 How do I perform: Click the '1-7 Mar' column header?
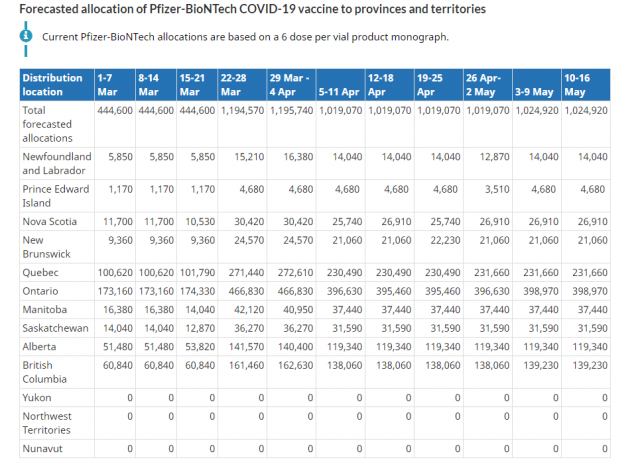coord(115,85)
